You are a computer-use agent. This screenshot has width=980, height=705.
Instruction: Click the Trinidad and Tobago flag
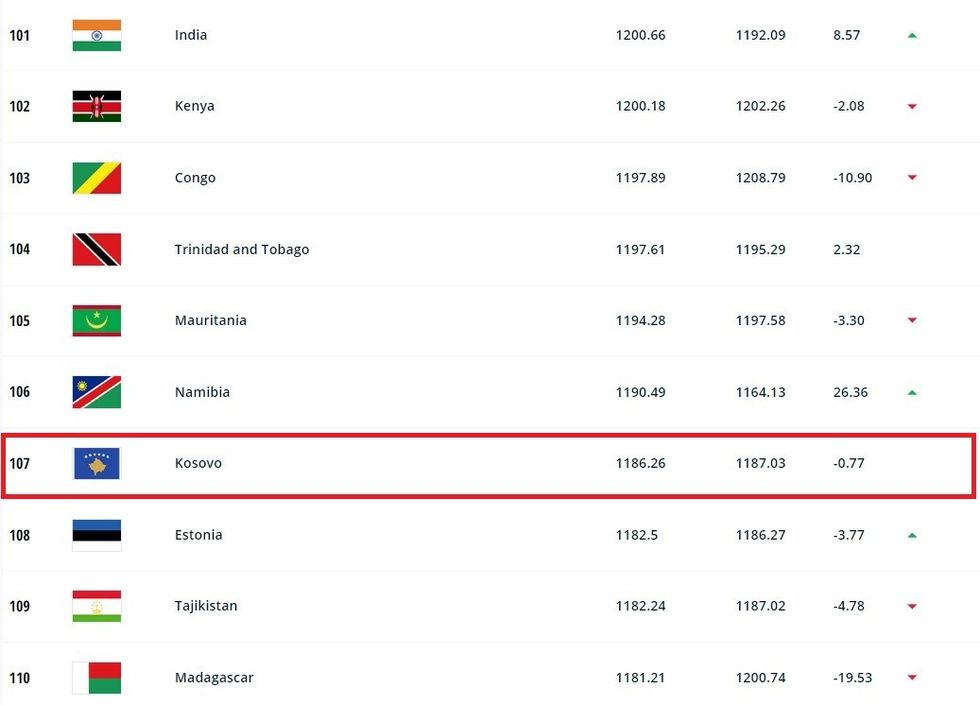[x=97, y=249]
